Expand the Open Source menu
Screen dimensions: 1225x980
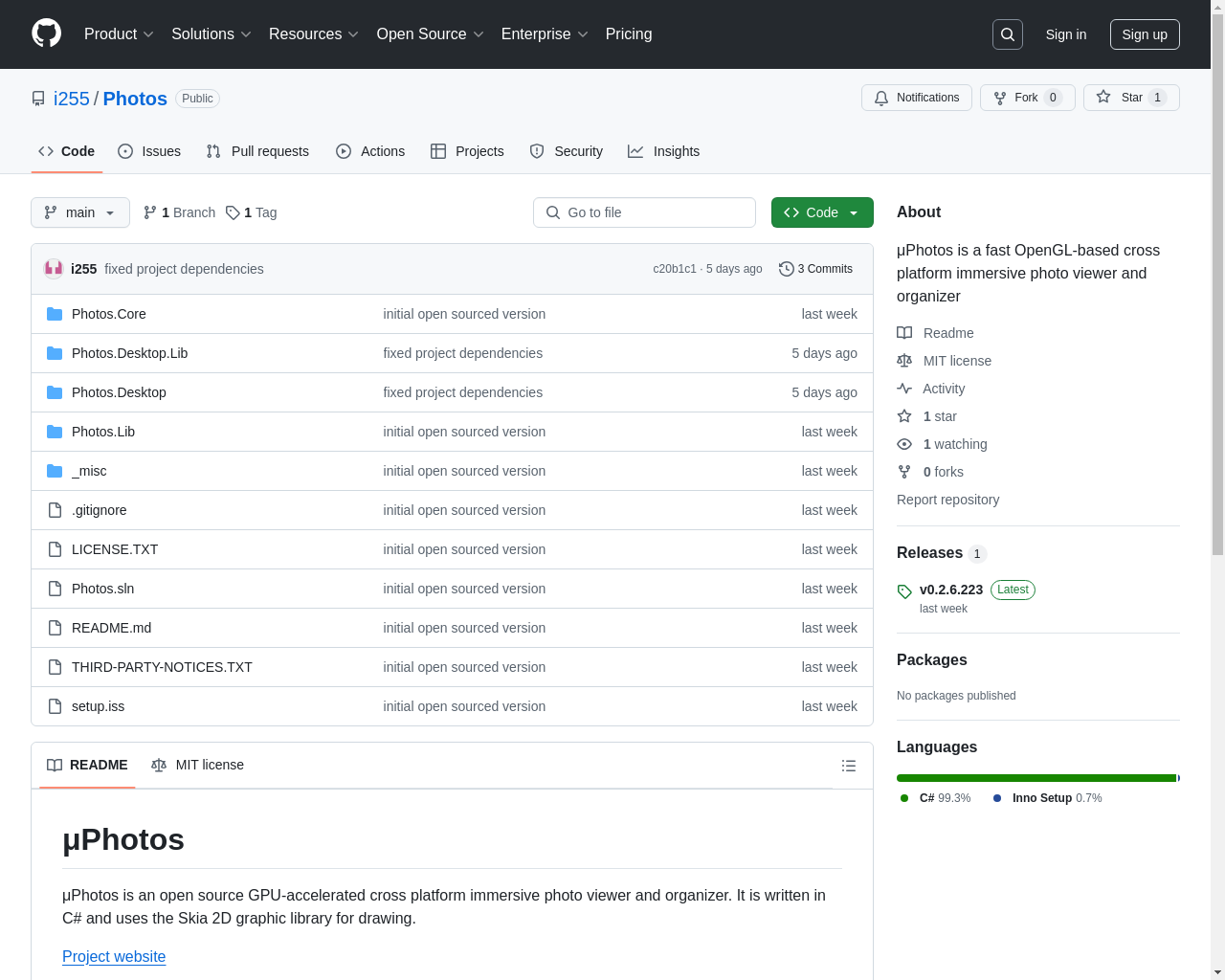[431, 34]
